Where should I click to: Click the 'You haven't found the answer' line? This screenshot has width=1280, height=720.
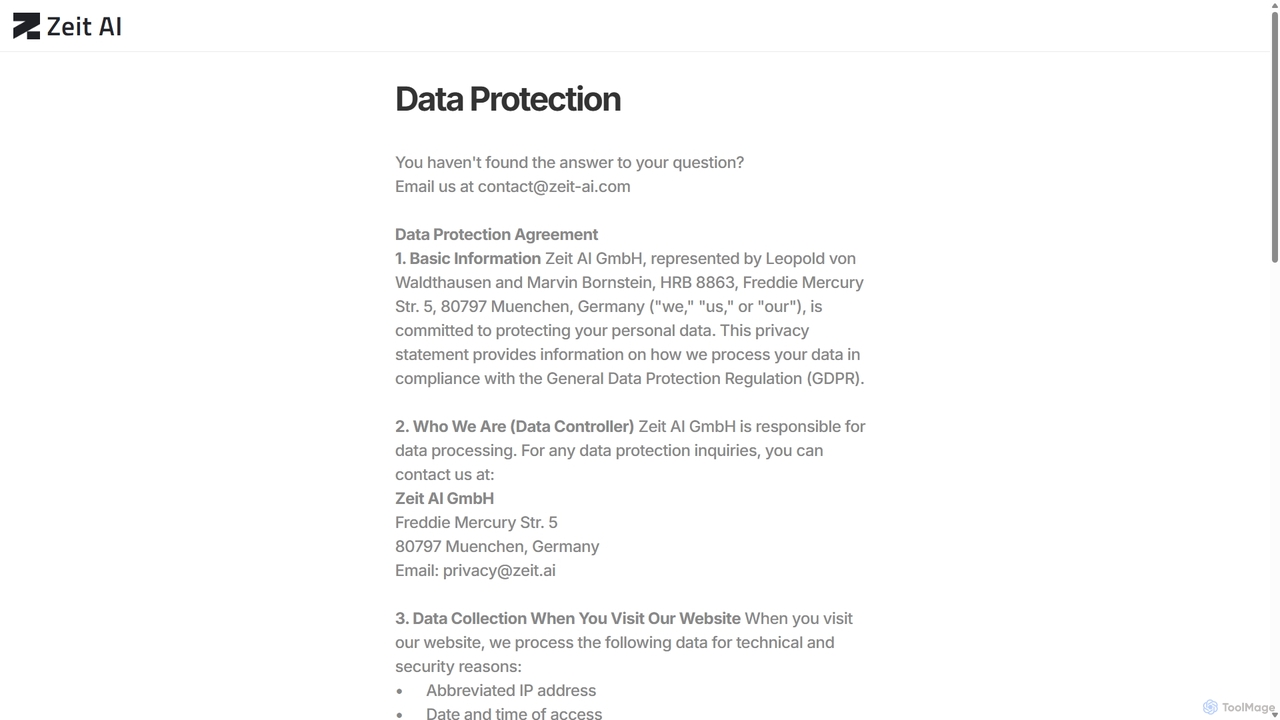coord(569,162)
